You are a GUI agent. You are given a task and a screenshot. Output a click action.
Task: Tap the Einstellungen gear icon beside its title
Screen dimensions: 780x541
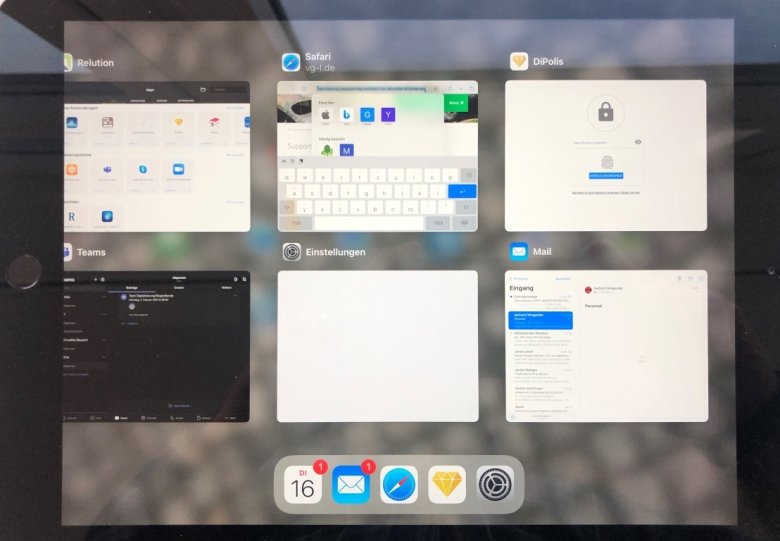pyautogui.click(x=291, y=252)
